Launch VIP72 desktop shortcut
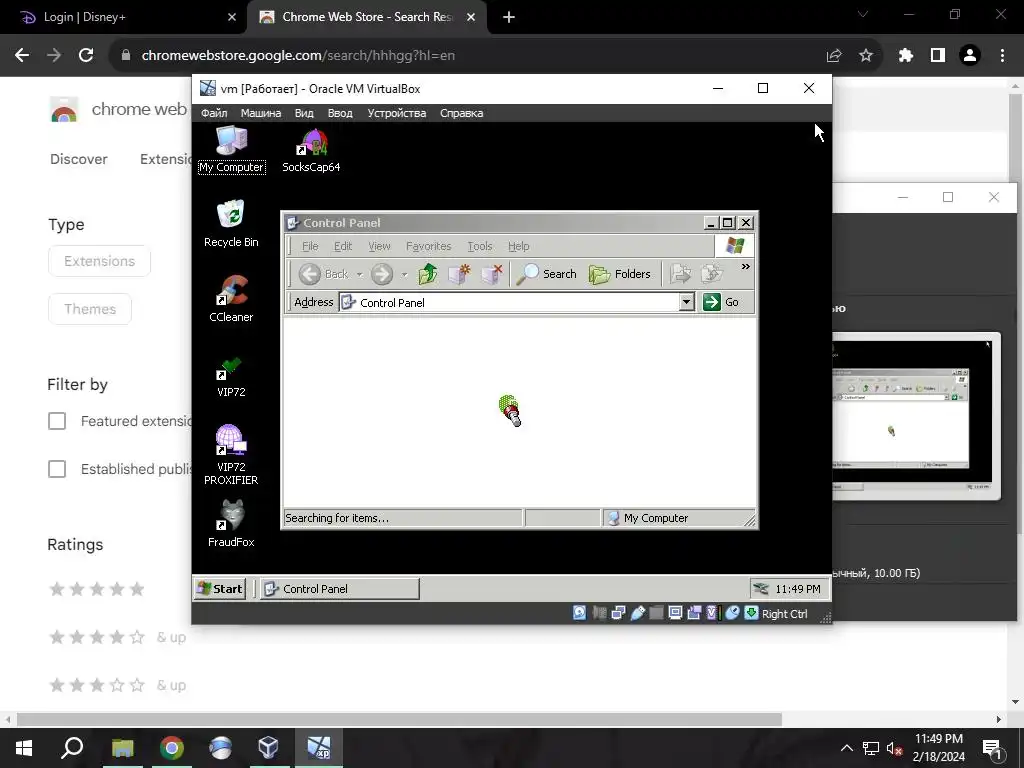The image size is (1024, 768). [x=231, y=376]
